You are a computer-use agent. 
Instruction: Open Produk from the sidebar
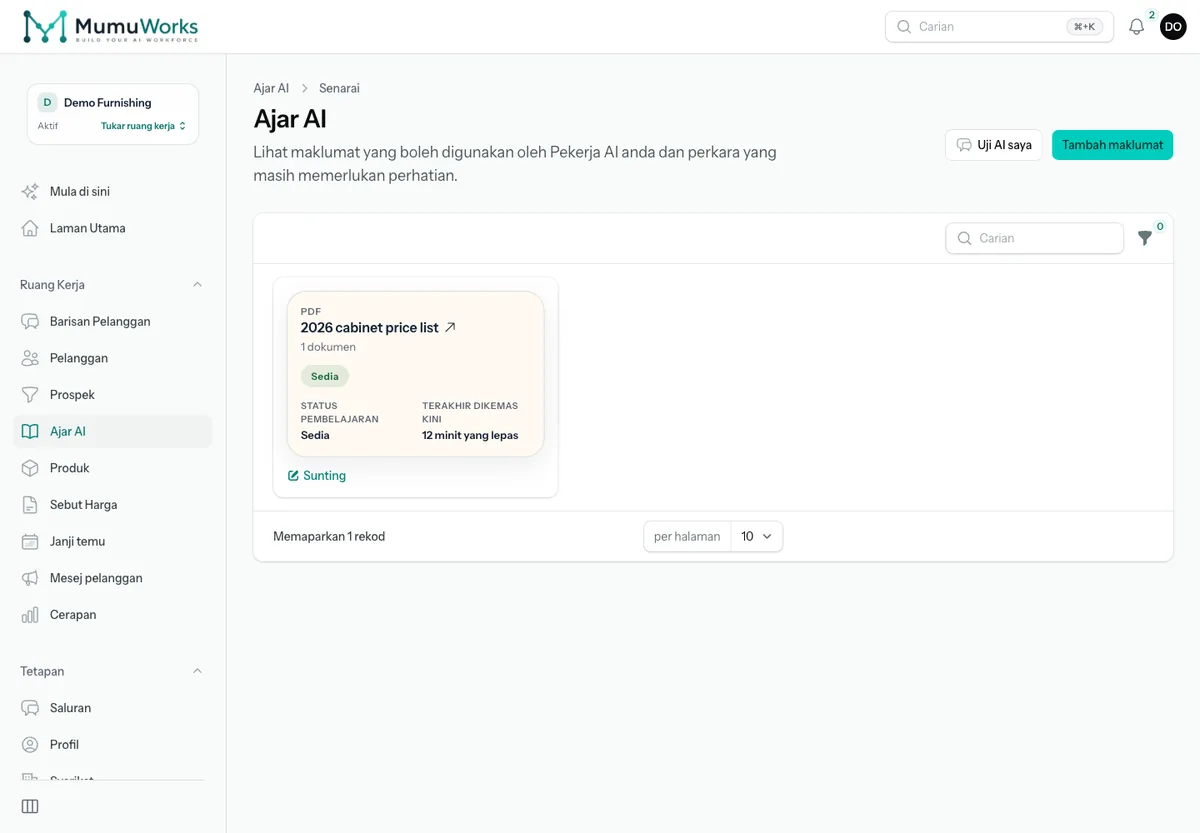click(x=113, y=468)
